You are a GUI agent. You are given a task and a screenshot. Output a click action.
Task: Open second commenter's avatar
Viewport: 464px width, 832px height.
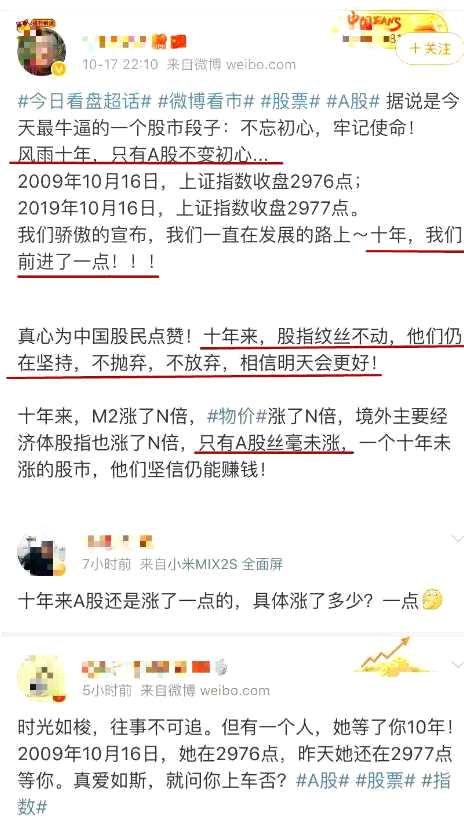41,554
